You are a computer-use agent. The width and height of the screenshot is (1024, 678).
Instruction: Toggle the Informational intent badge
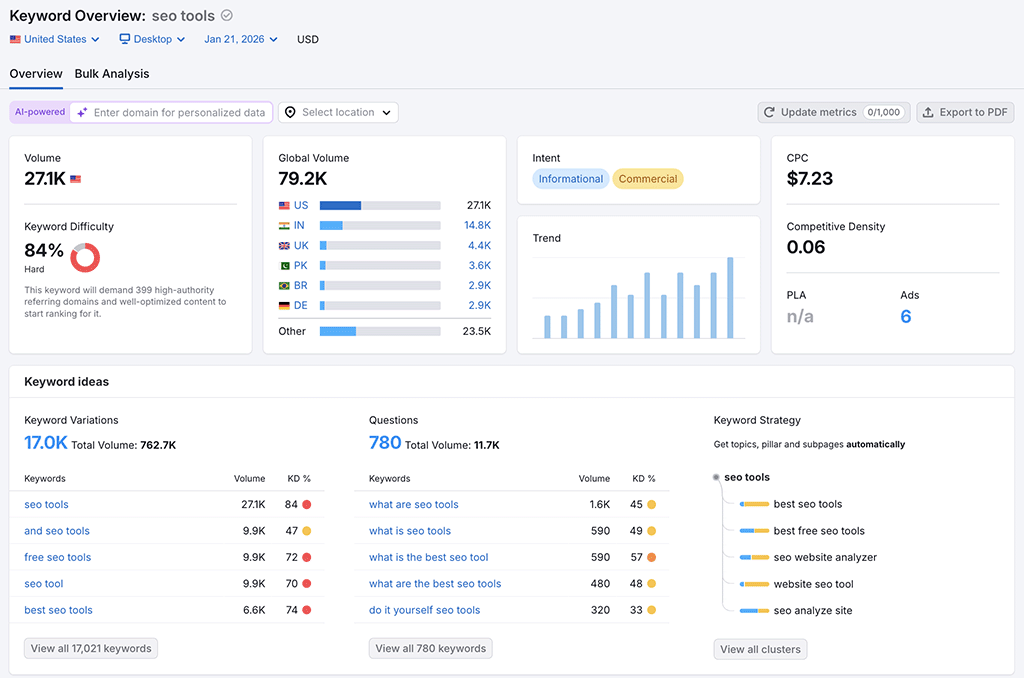coord(570,178)
